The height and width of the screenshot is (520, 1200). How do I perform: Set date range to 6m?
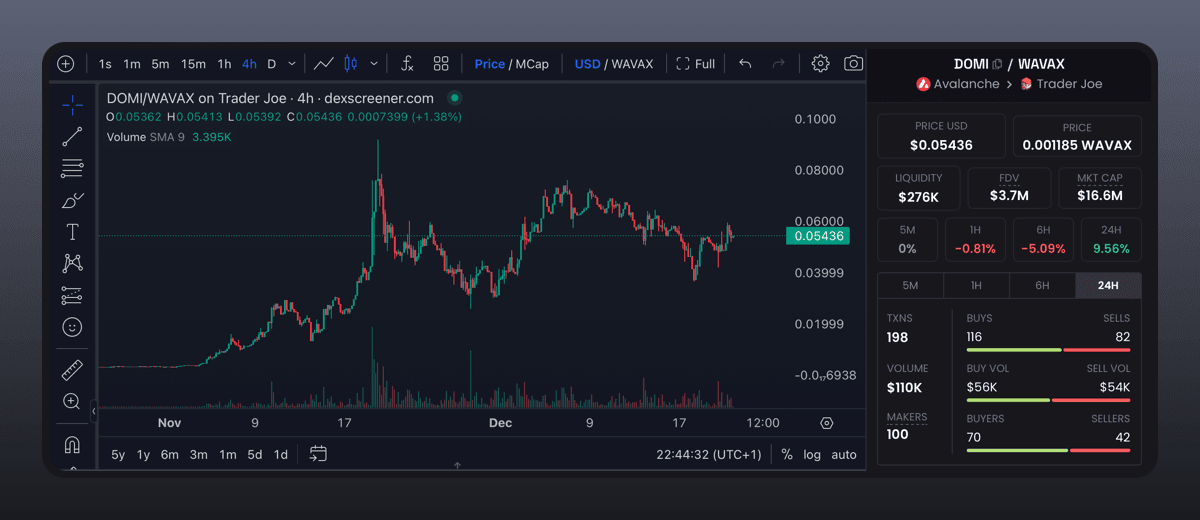(x=170, y=454)
